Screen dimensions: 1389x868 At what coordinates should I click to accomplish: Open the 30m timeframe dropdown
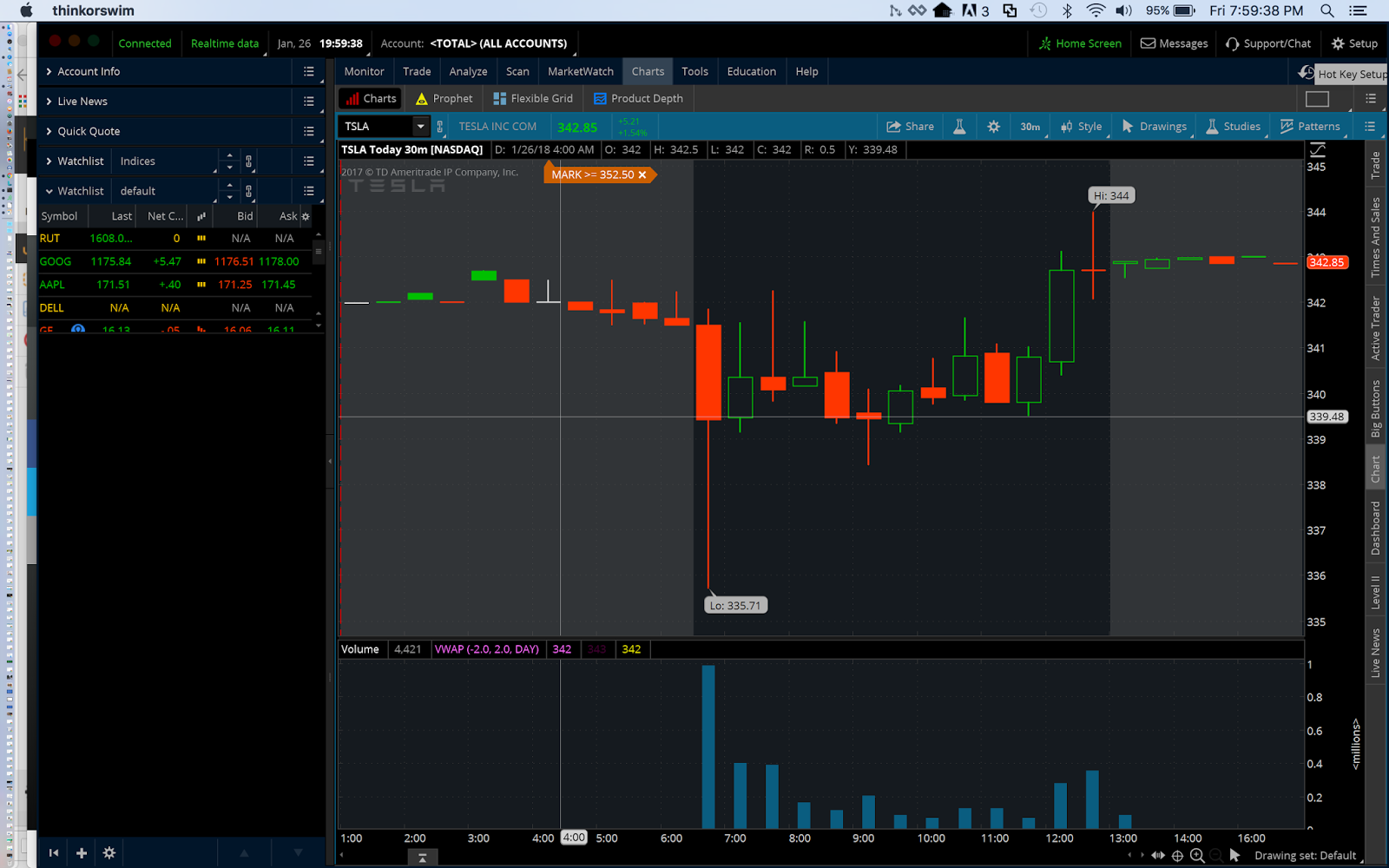1030,126
